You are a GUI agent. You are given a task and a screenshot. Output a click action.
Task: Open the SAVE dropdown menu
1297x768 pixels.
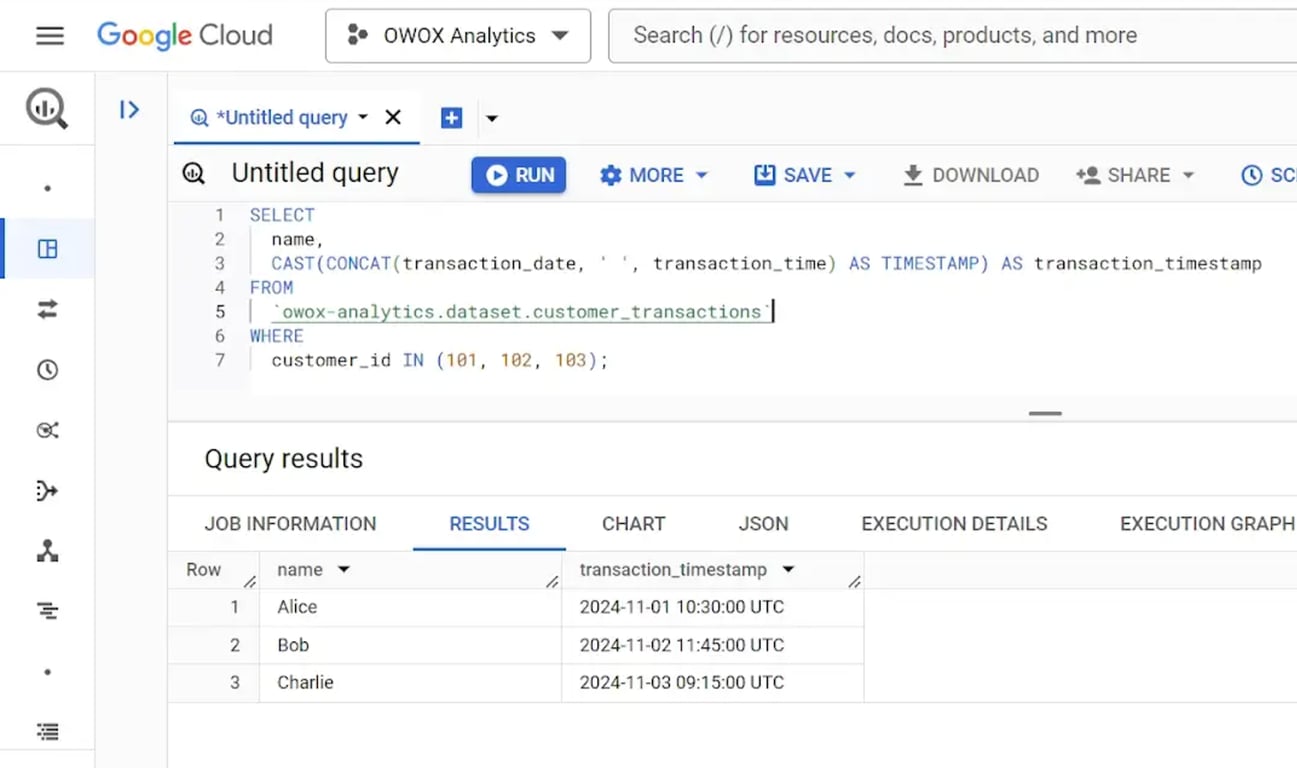click(806, 175)
